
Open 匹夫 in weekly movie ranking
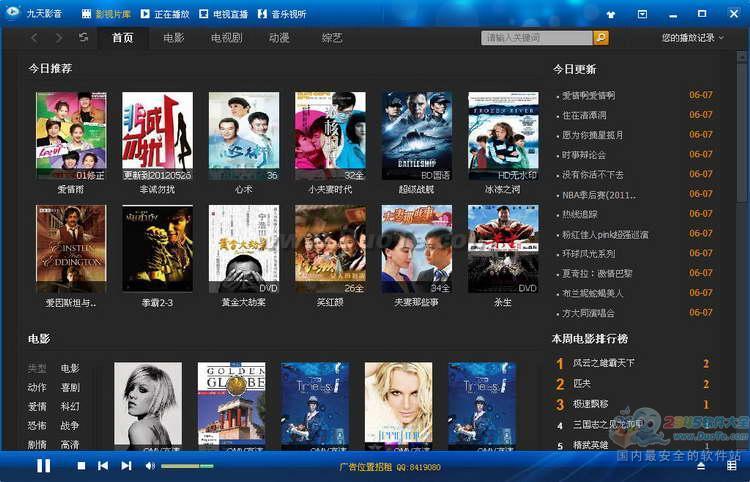pyautogui.click(x=582, y=383)
